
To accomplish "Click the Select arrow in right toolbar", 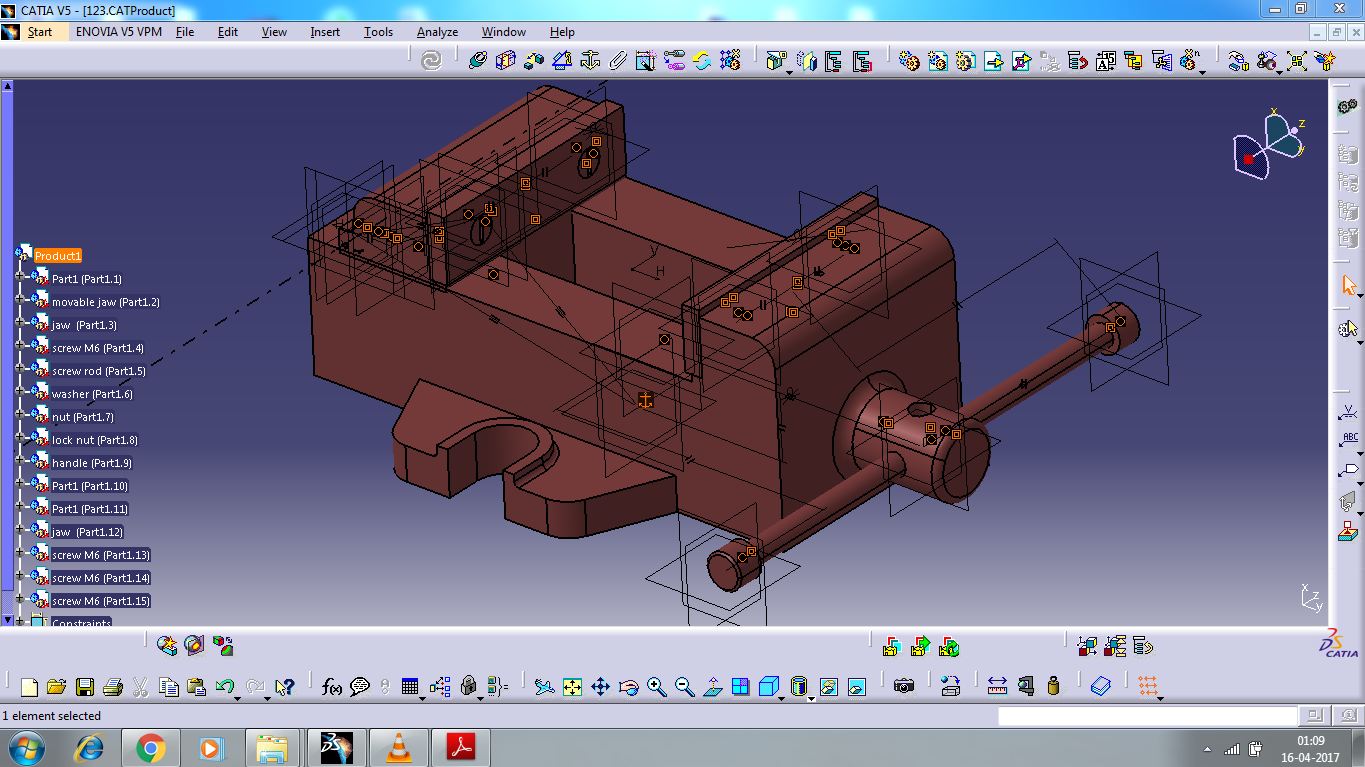I will [x=1348, y=287].
